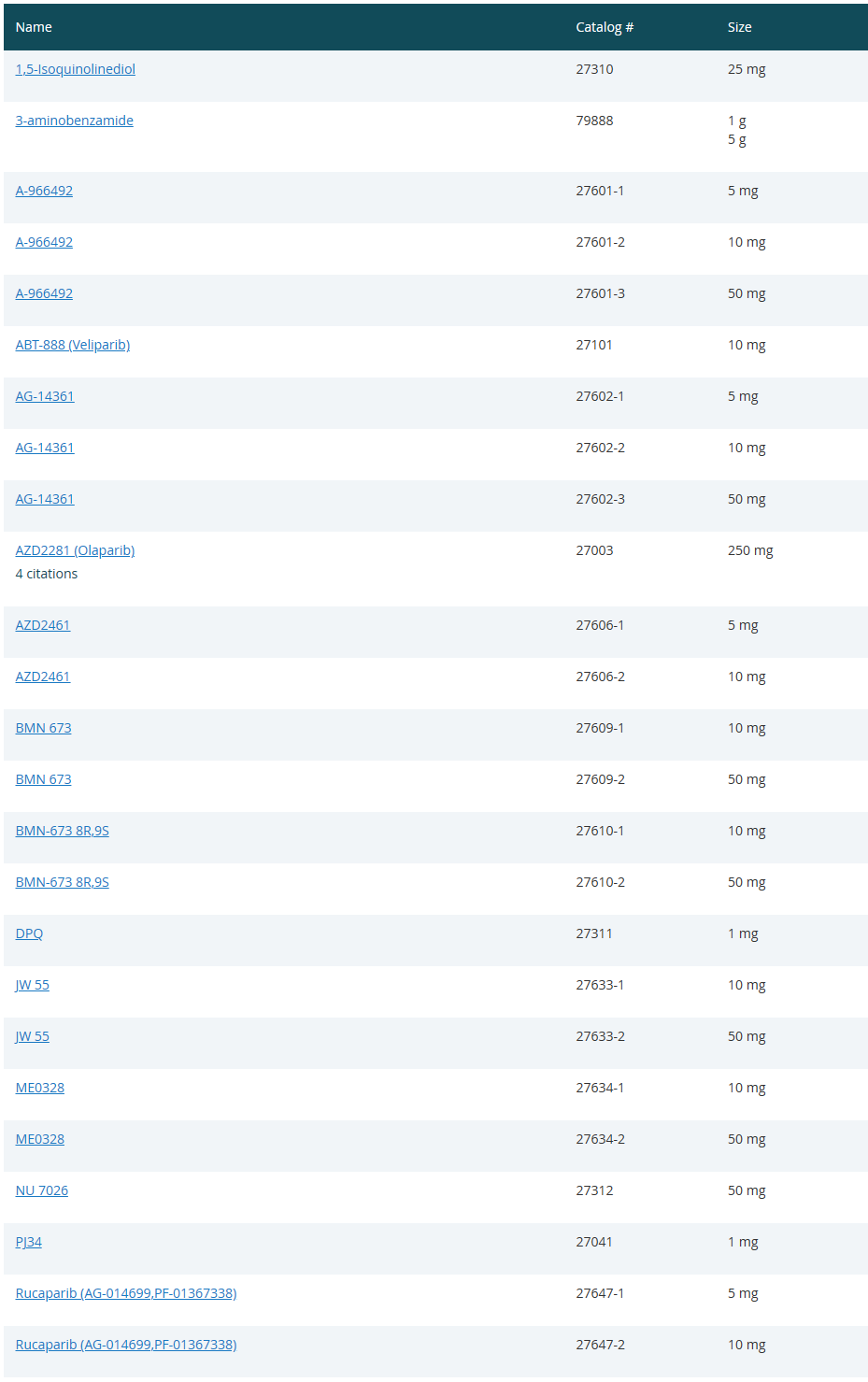Open Rucaparib link for catalog 27647-2
Image resolution: width=868 pixels, height=1382 pixels.
point(125,1345)
